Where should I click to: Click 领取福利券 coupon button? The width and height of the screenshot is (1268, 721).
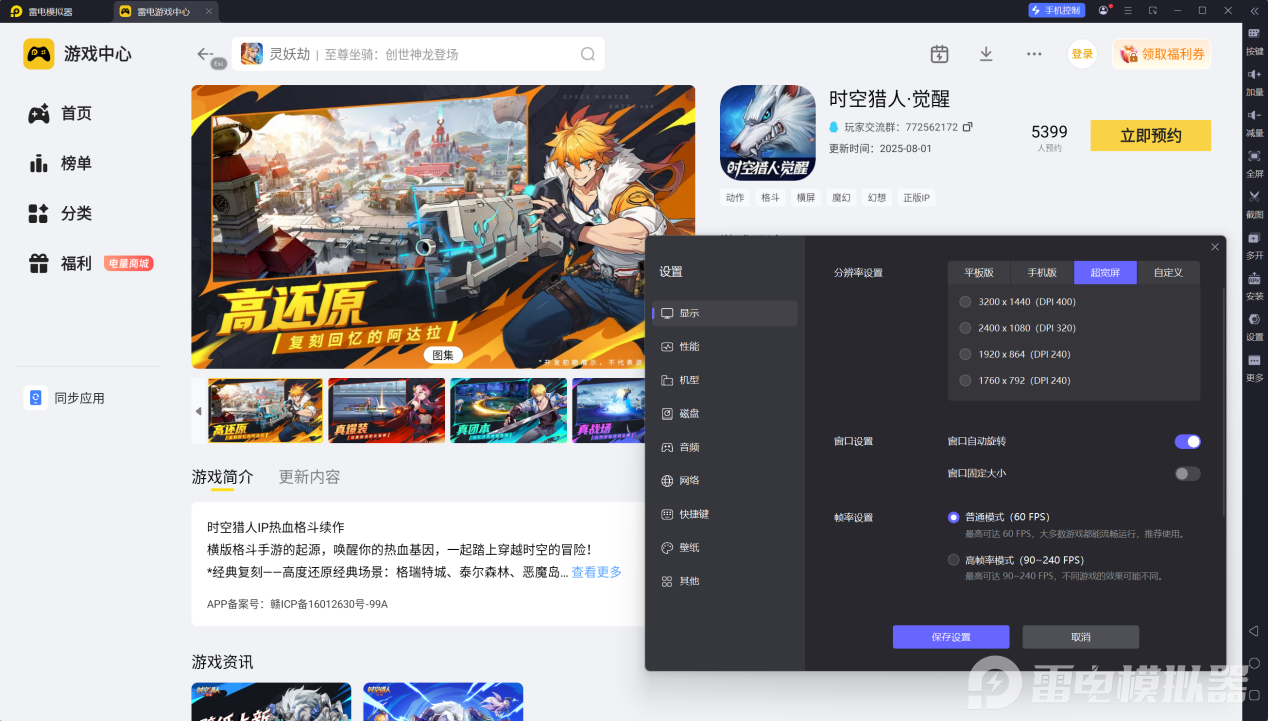1161,54
